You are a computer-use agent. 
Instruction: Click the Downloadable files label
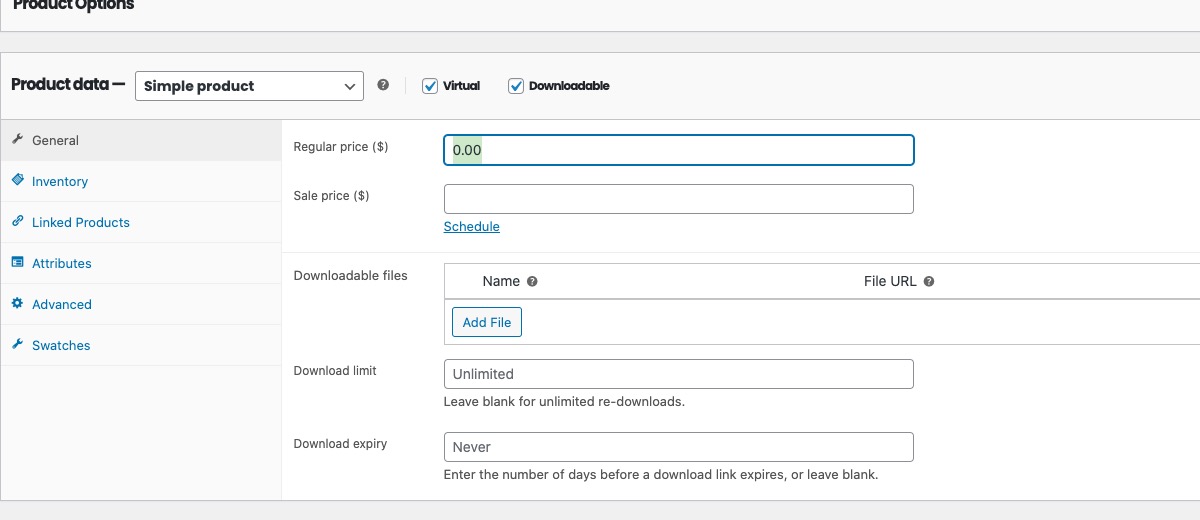point(350,275)
